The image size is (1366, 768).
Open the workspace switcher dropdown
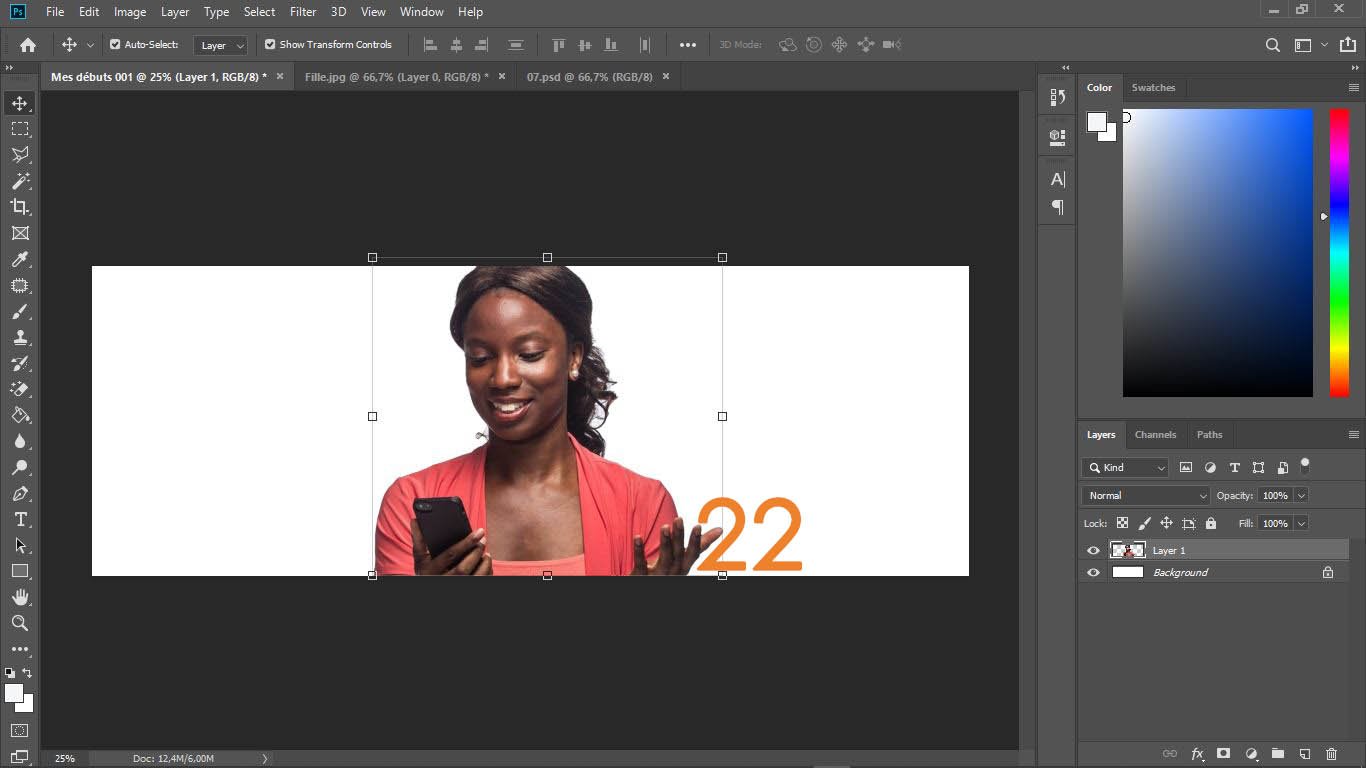point(1310,45)
